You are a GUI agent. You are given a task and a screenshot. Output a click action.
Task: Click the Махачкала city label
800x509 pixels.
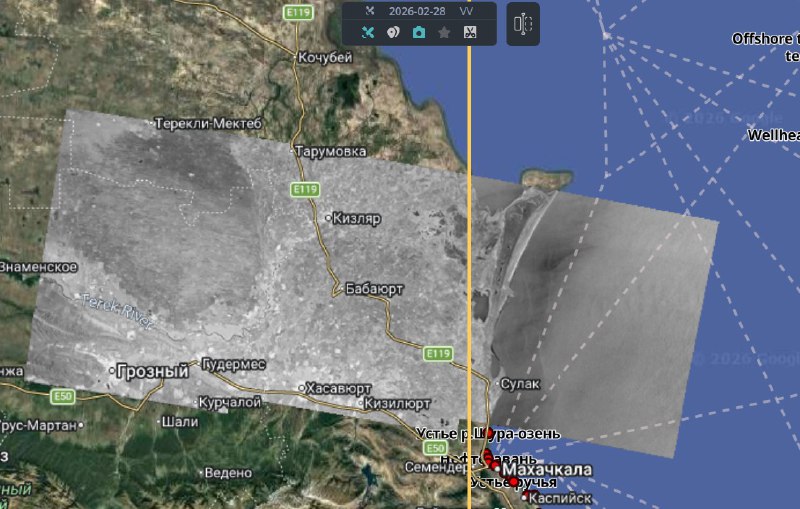(x=546, y=470)
